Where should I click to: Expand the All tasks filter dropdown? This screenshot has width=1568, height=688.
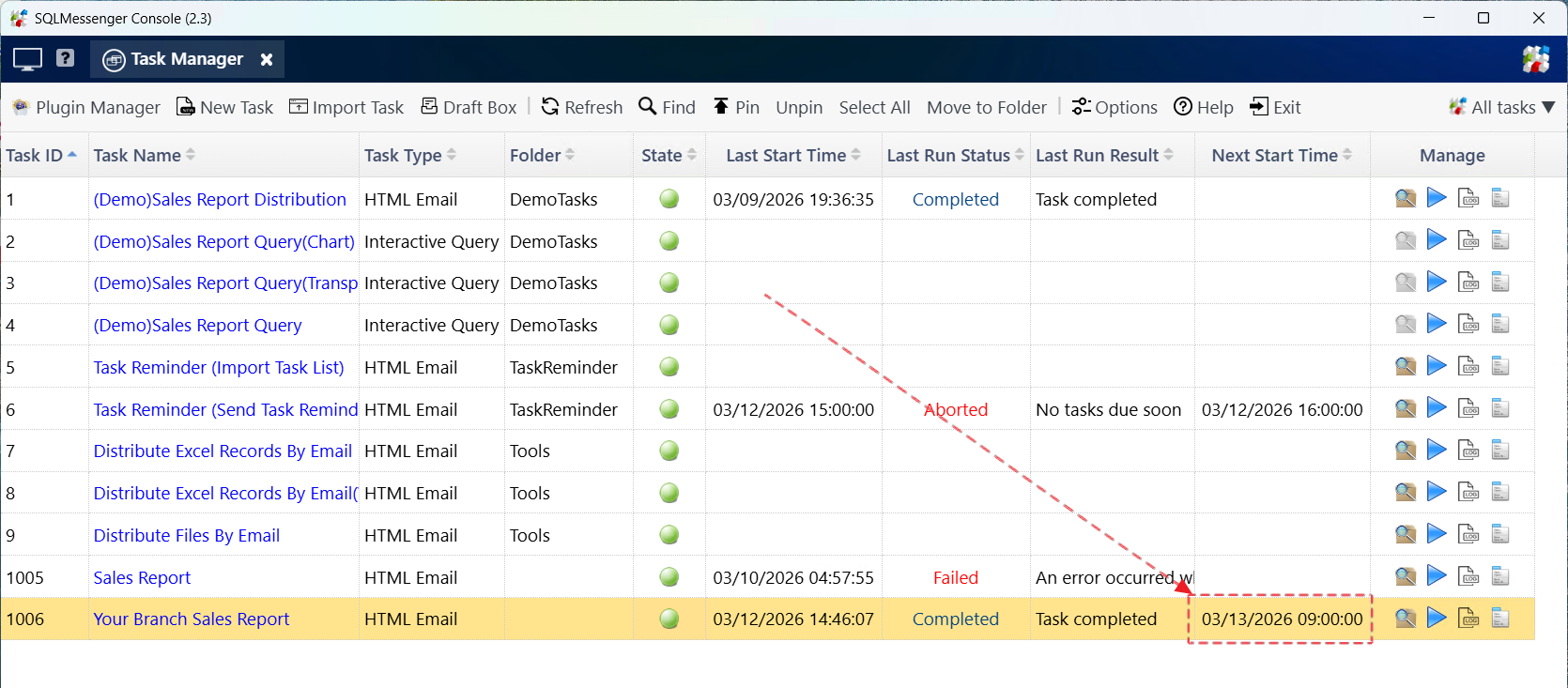(x=1502, y=107)
